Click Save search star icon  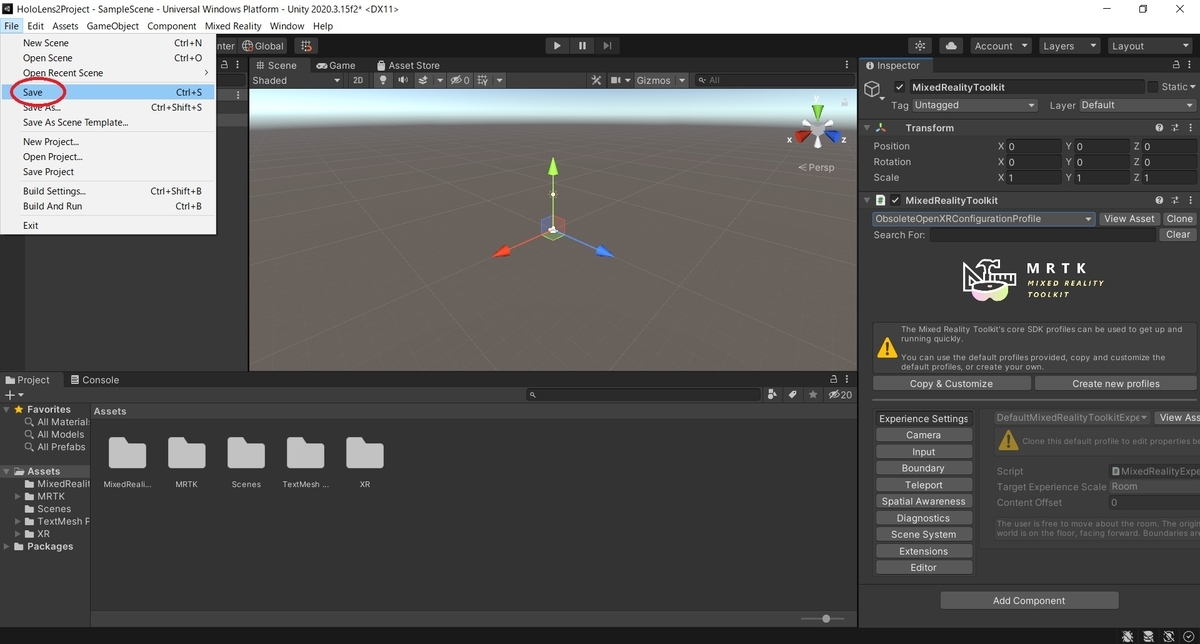coord(812,395)
